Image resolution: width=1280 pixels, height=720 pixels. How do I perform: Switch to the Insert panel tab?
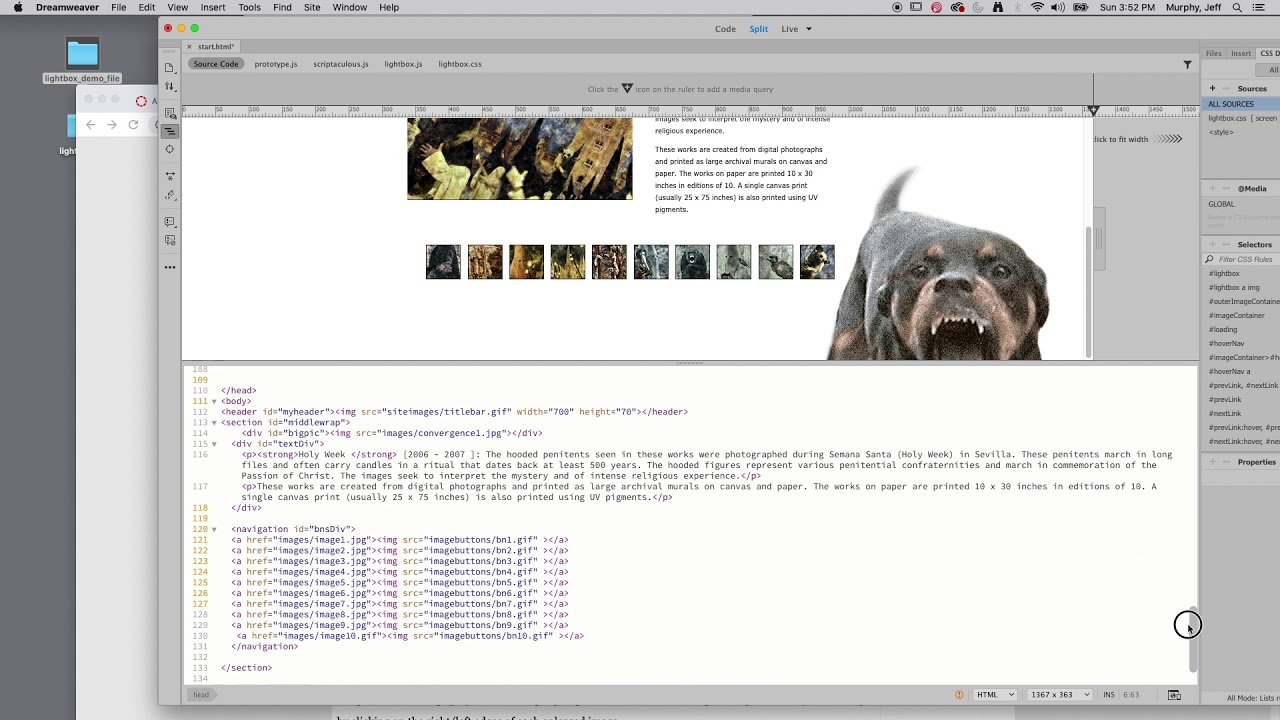coord(1241,53)
